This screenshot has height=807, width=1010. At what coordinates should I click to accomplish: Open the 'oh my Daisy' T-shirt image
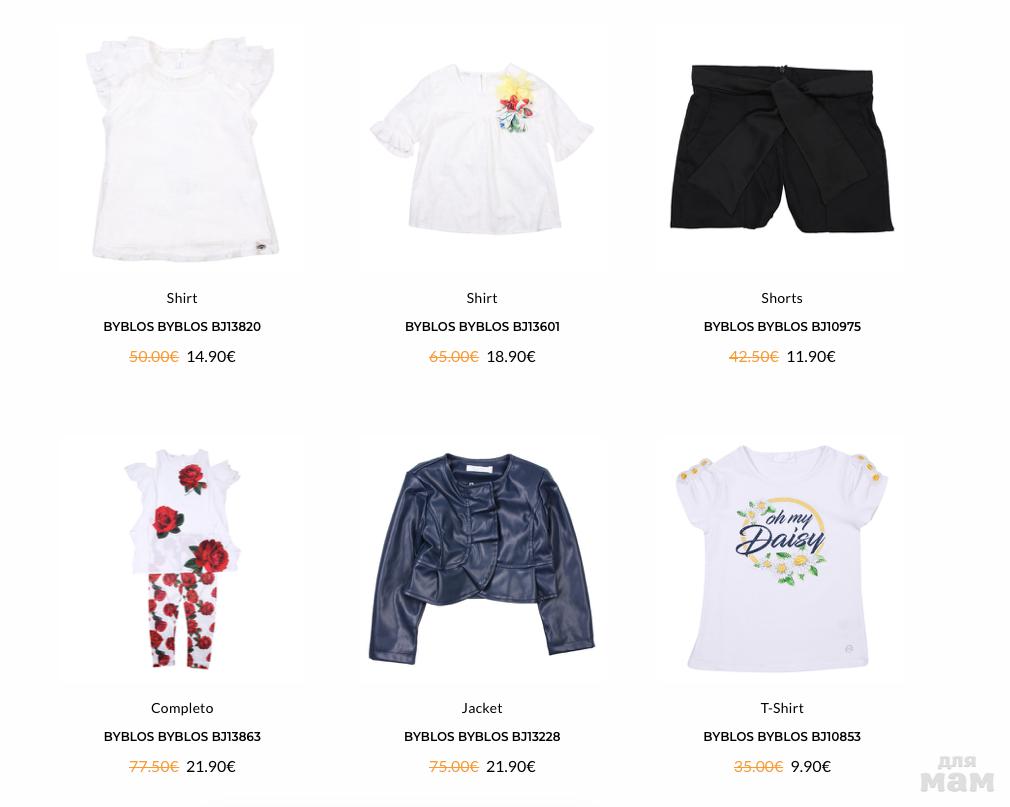click(781, 558)
